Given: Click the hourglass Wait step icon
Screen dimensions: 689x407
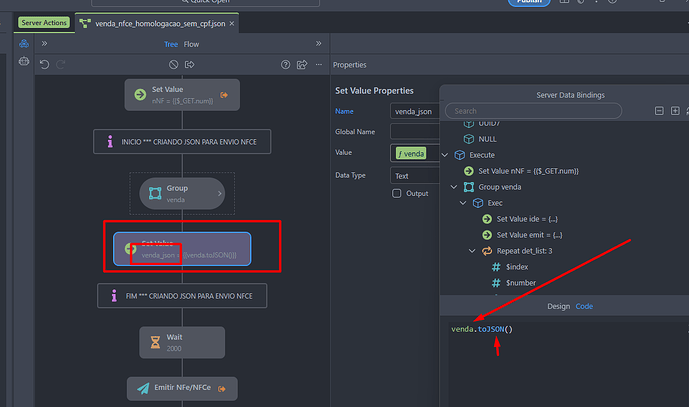Looking at the screenshot, I should pos(154,342).
